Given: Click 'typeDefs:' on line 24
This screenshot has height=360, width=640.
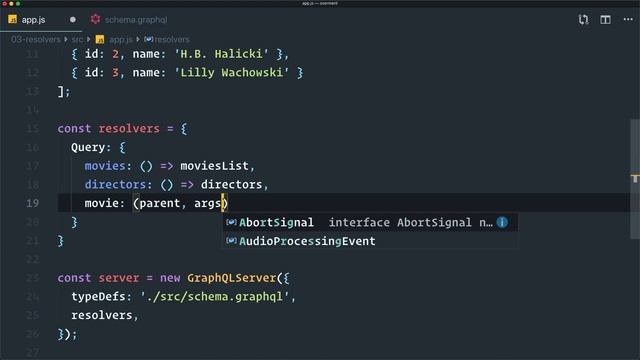Looking at the screenshot, I should point(102,297).
